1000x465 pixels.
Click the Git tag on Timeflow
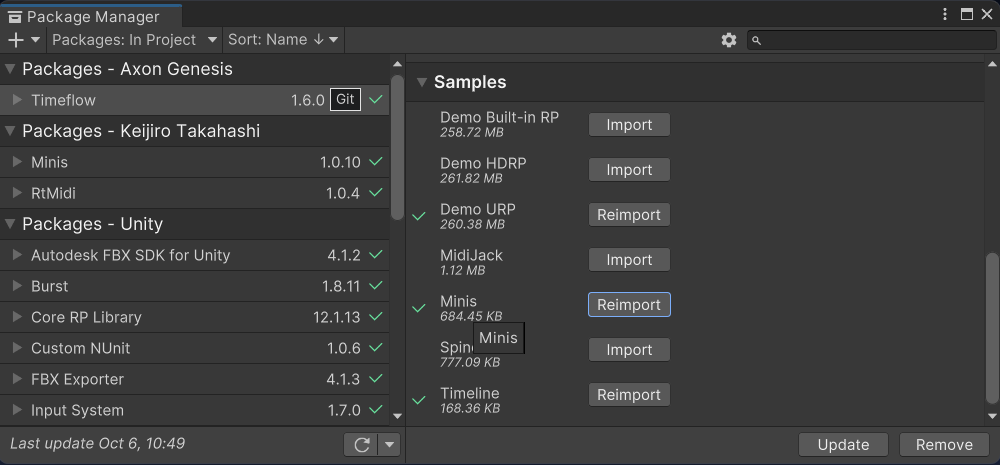pyautogui.click(x=345, y=100)
